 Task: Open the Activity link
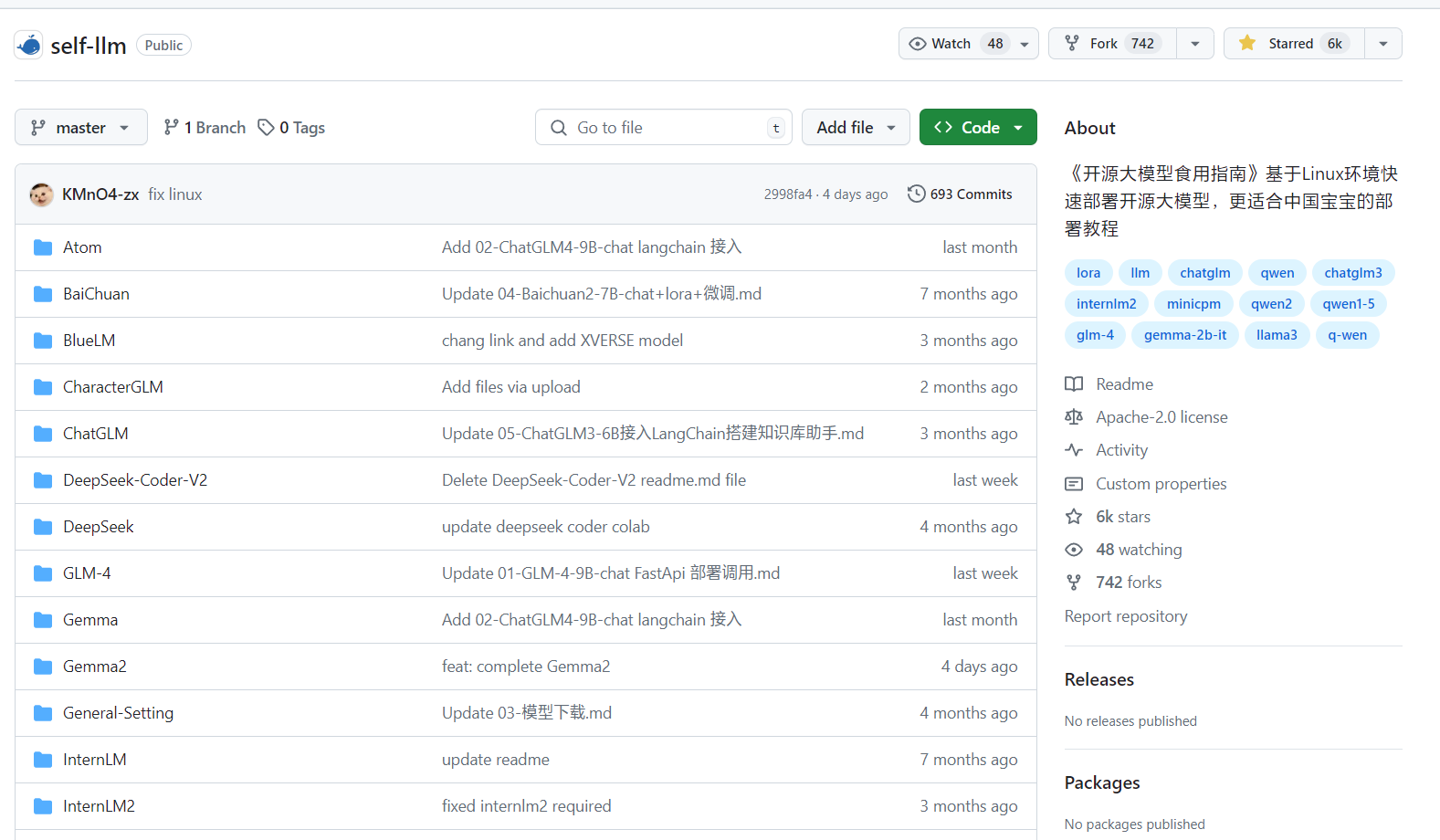click(1121, 450)
